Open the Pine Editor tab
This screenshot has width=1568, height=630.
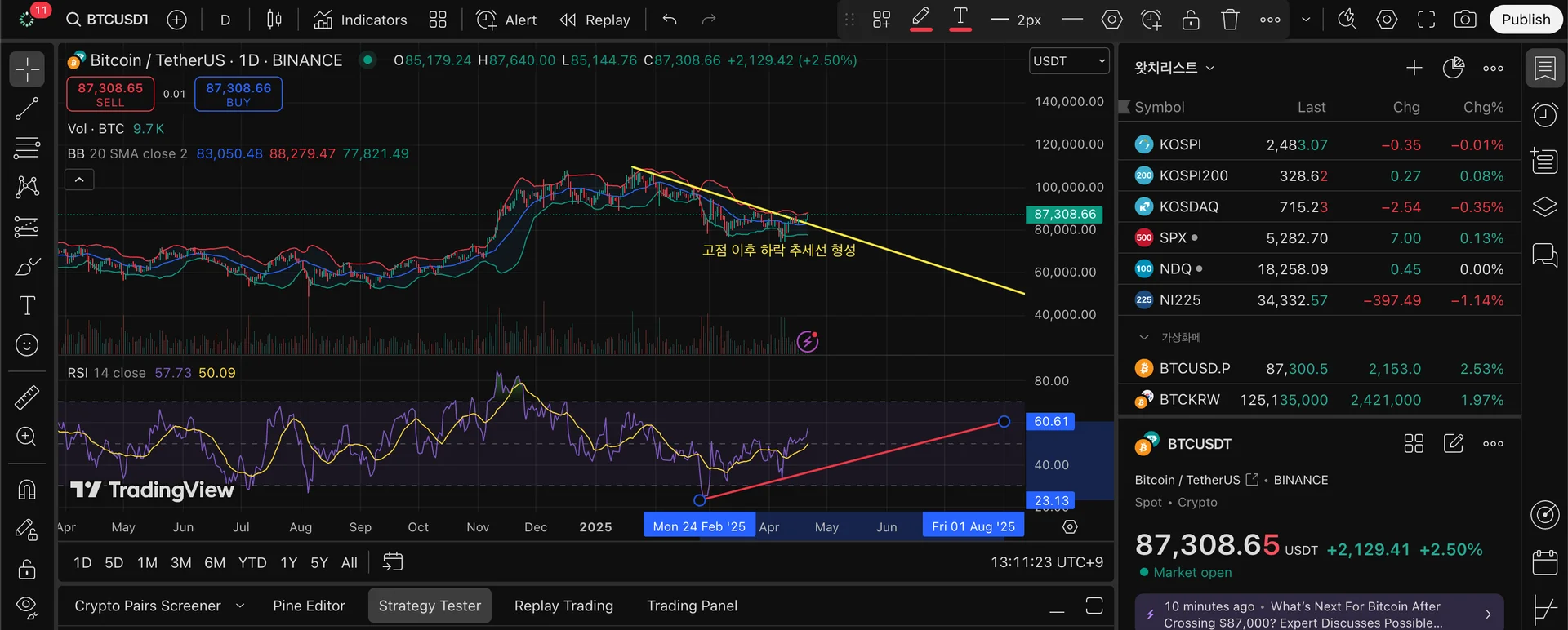click(309, 606)
